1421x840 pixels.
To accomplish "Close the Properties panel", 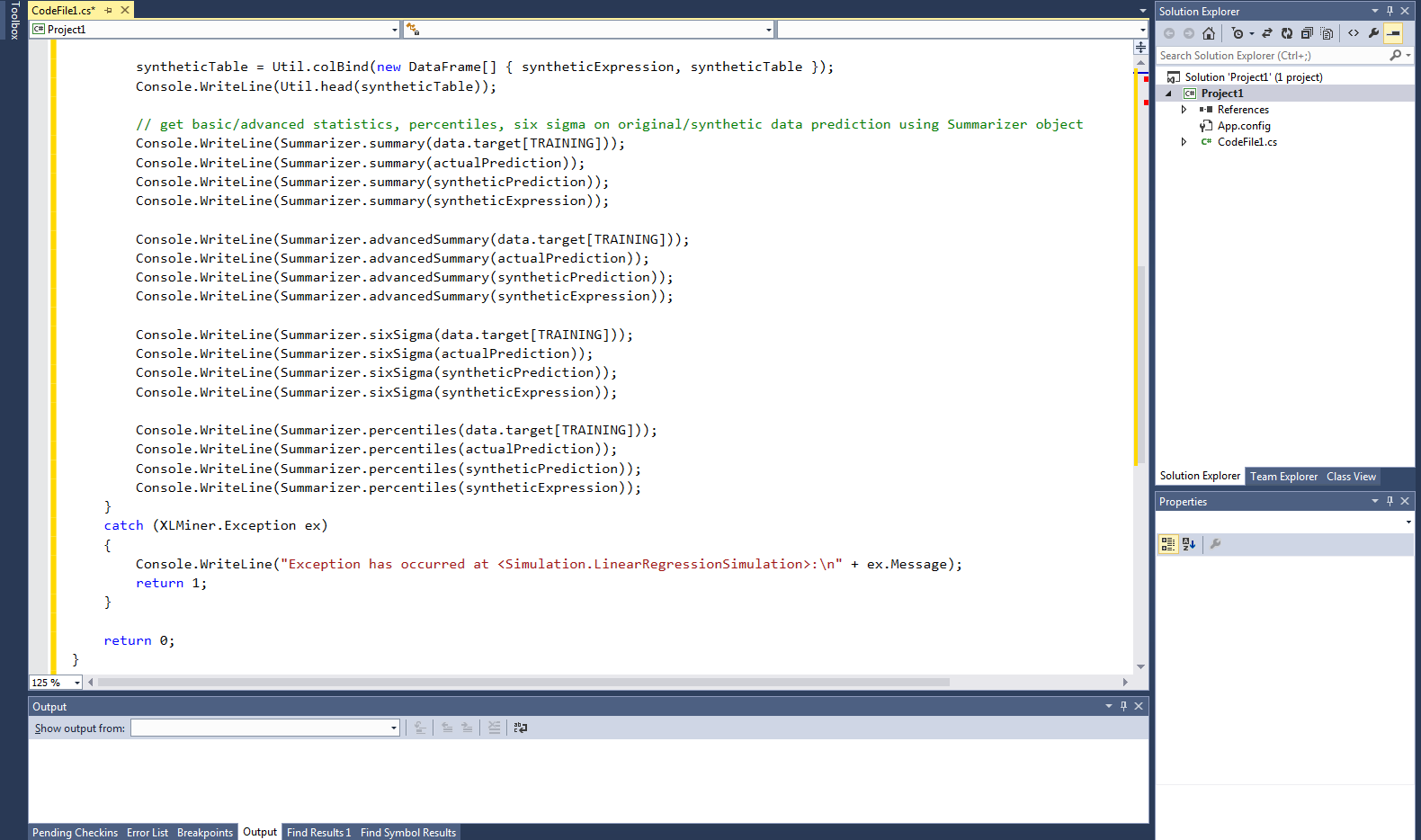I will (x=1405, y=501).
